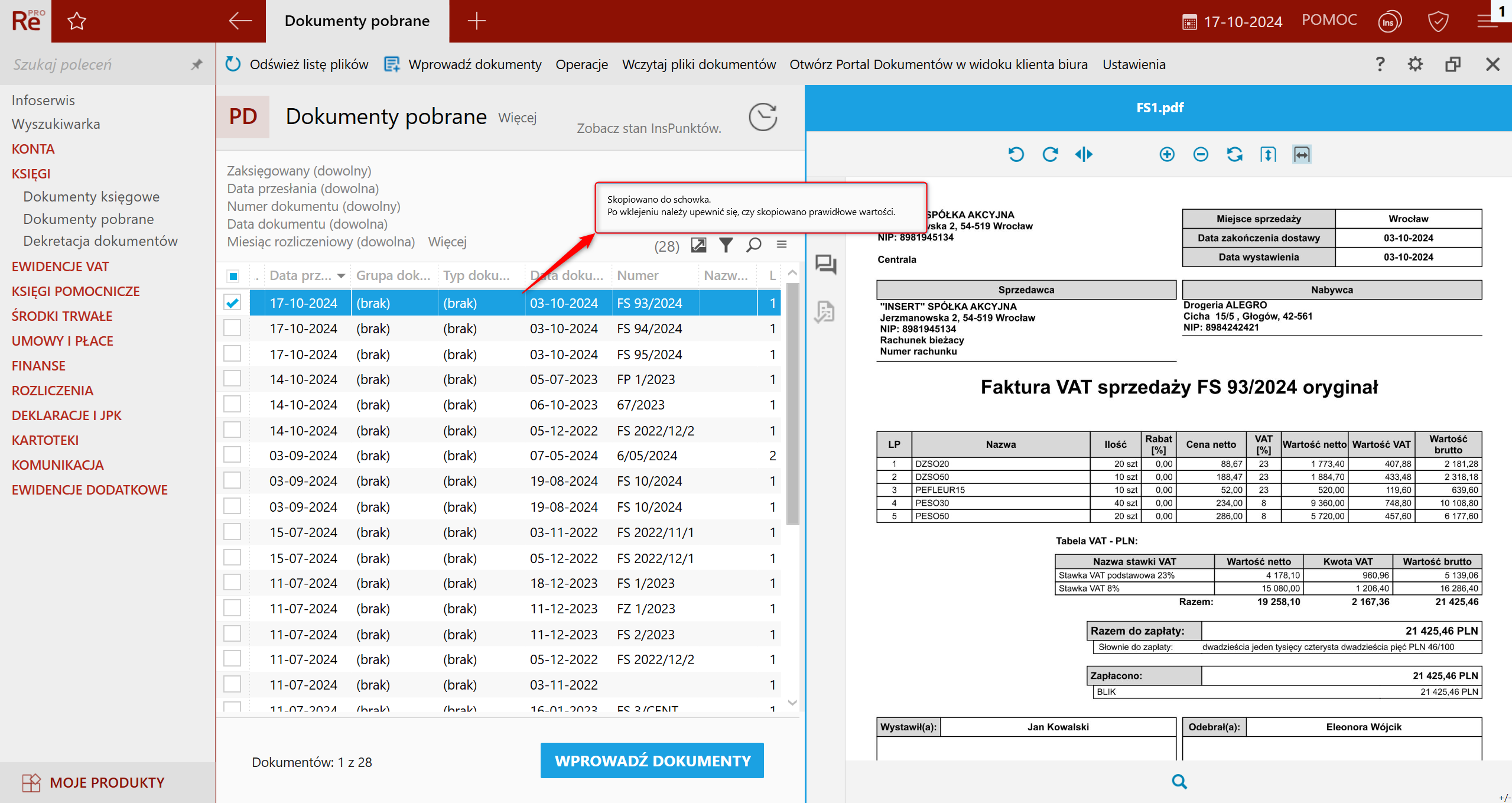Click the zoom in magnifier icon
Viewport: 1512px width, 803px height.
tap(1166, 155)
